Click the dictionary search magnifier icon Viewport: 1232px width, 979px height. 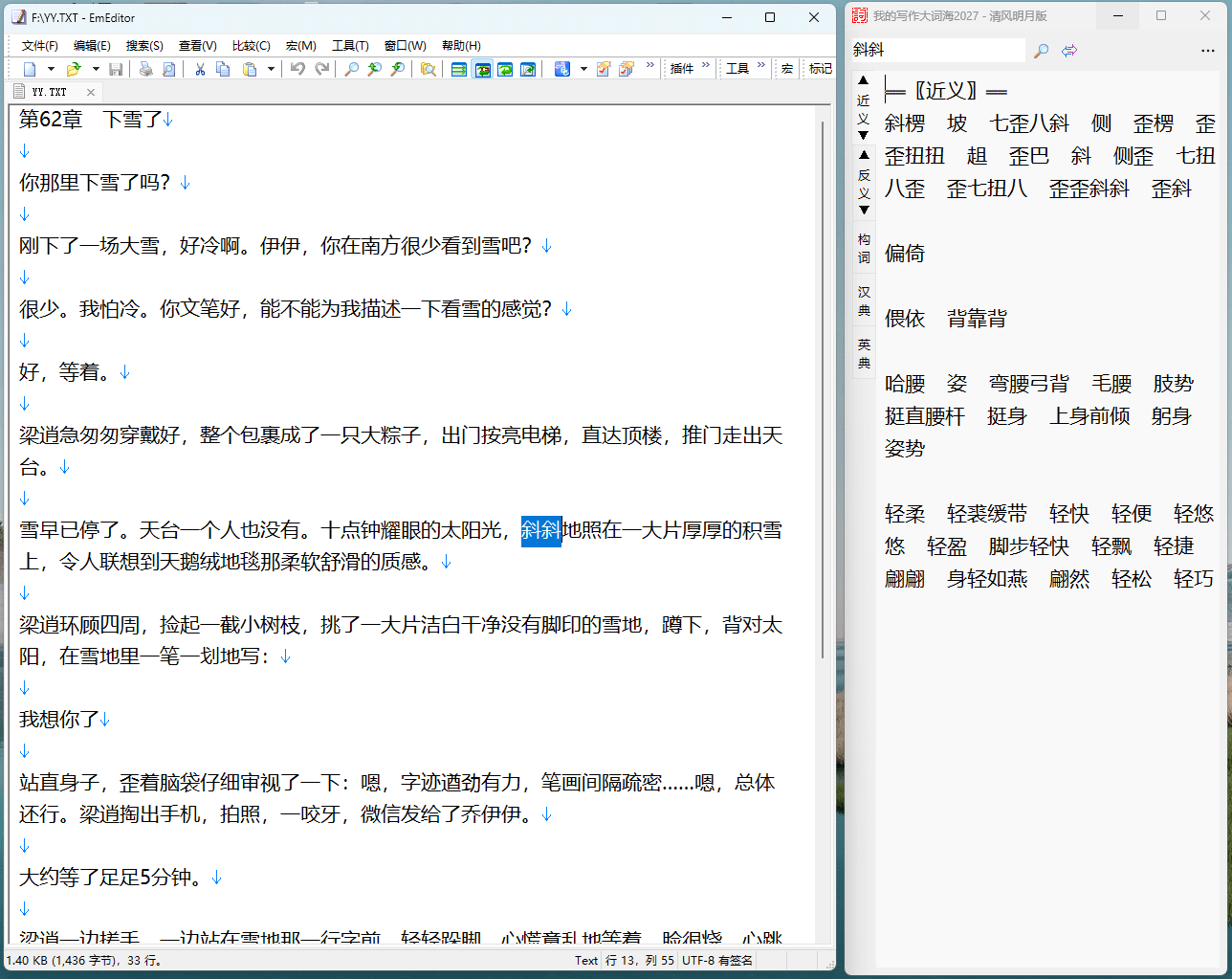(x=1042, y=51)
